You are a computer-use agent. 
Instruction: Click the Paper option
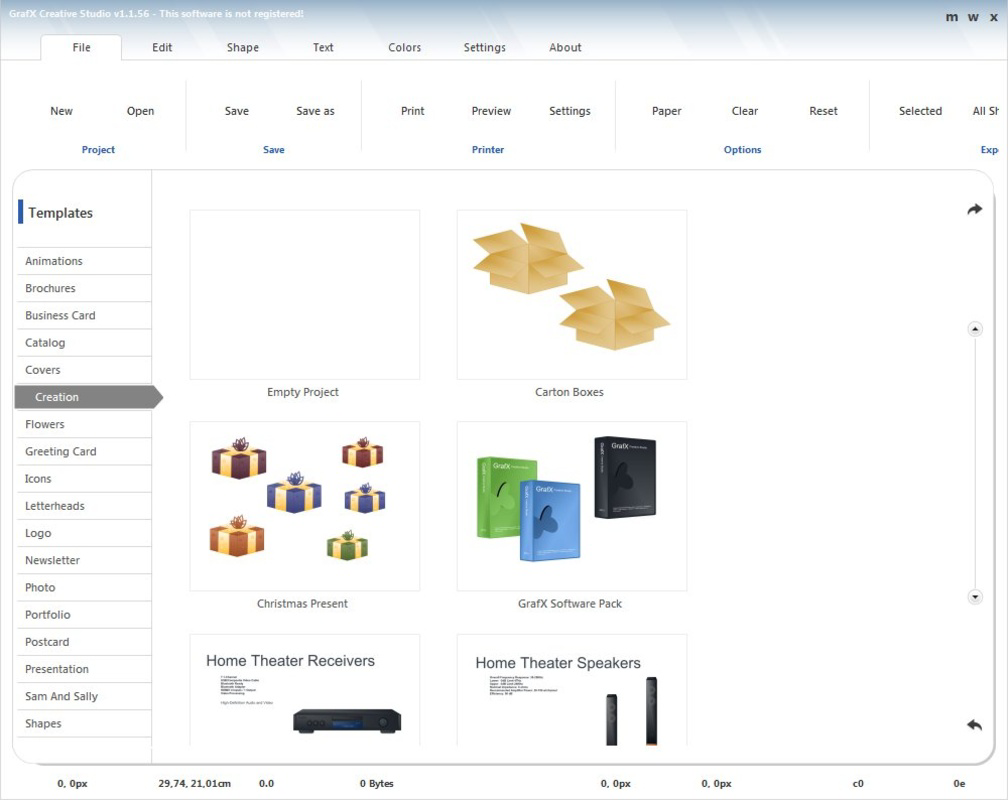tap(667, 111)
